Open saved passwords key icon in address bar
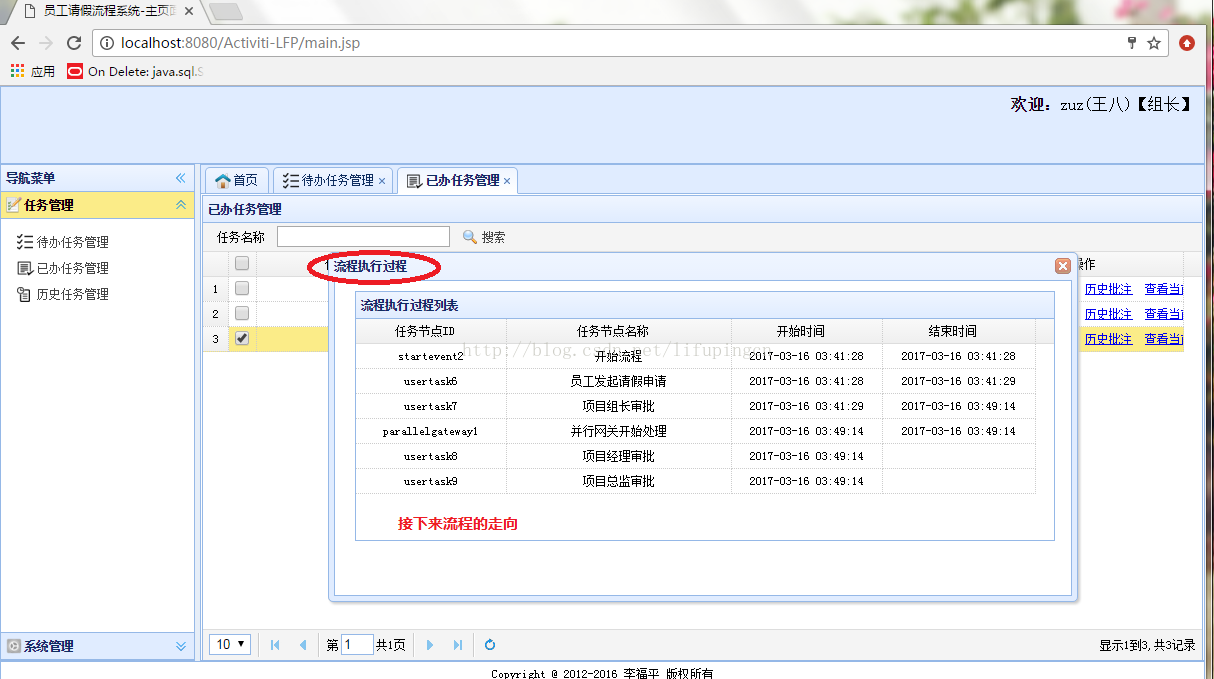The width and height of the screenshot is (1214, 679). pos(1132,43)
